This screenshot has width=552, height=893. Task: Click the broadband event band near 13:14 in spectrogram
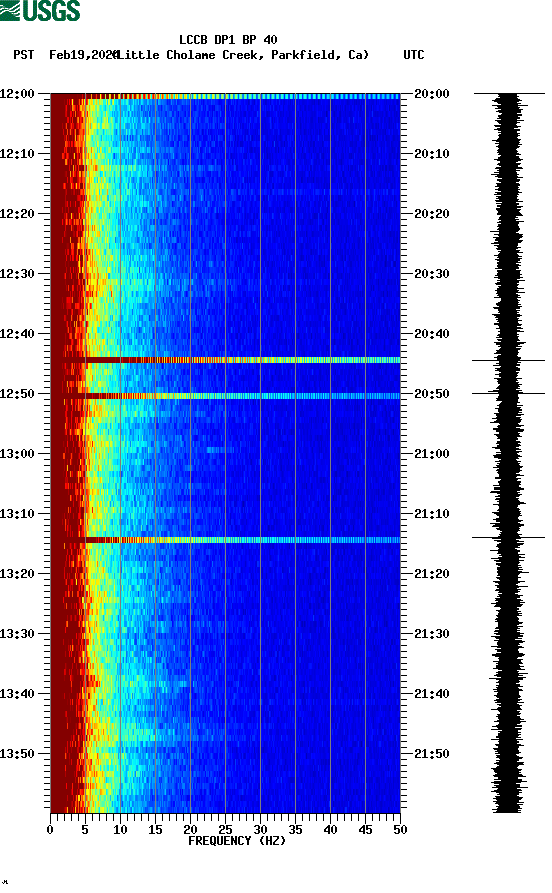tap(226, 540)
